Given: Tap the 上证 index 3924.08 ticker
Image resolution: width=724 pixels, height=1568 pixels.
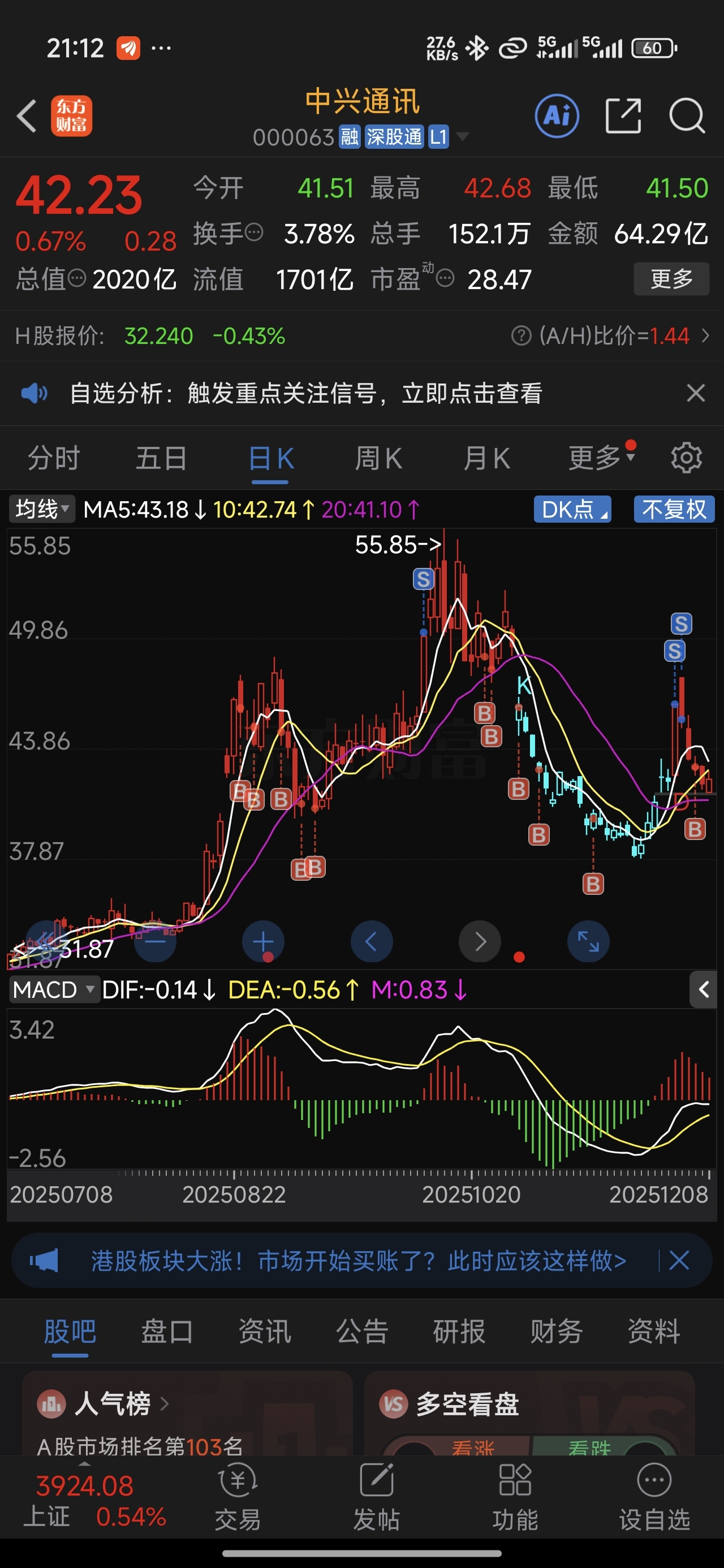Looking at the screenshot, I should 94,1501.
